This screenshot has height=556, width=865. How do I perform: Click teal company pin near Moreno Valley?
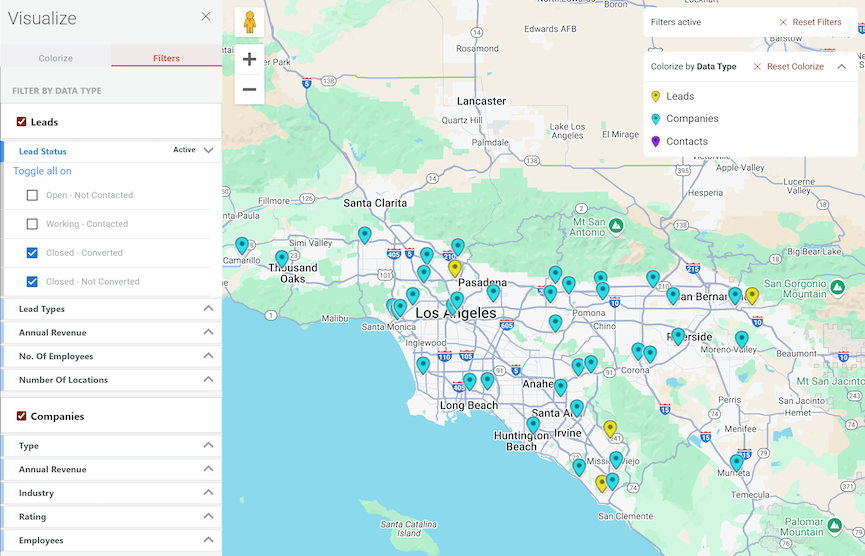click(741, 339)
